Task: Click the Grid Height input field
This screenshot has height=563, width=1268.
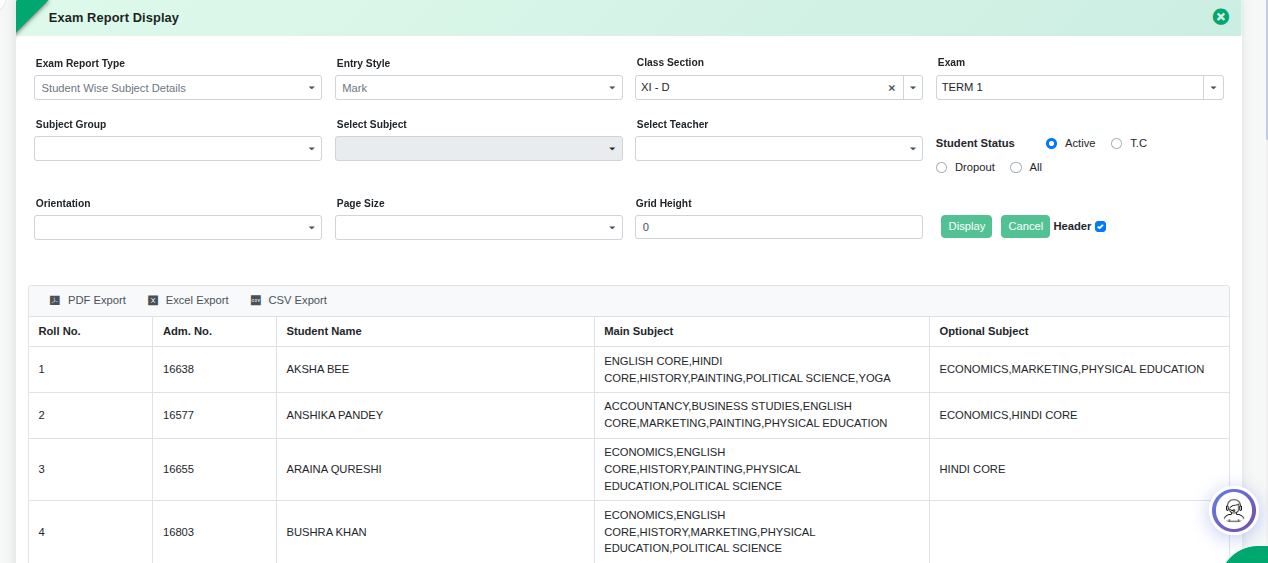Action: 779,228
